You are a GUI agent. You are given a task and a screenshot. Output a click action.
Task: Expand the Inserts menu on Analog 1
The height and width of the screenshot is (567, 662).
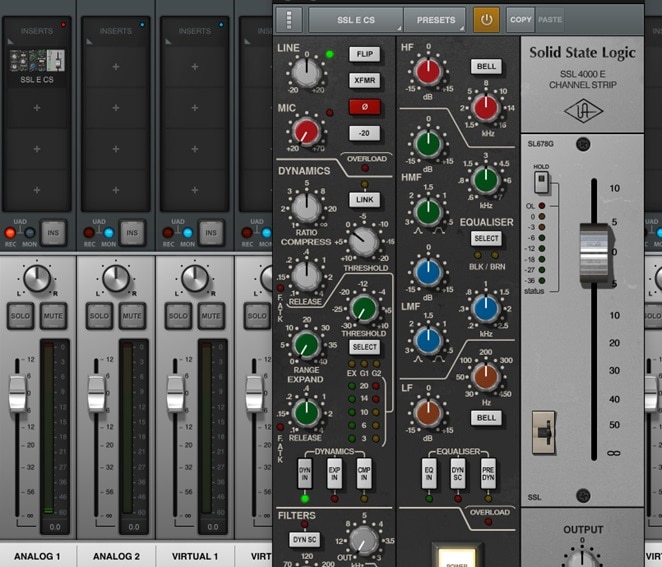click(37, 30)
